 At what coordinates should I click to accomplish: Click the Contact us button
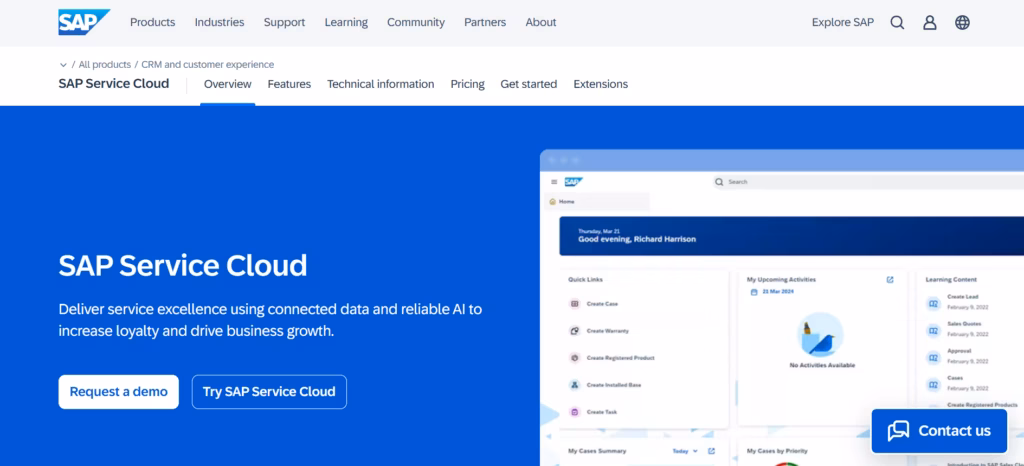(939, 431)
